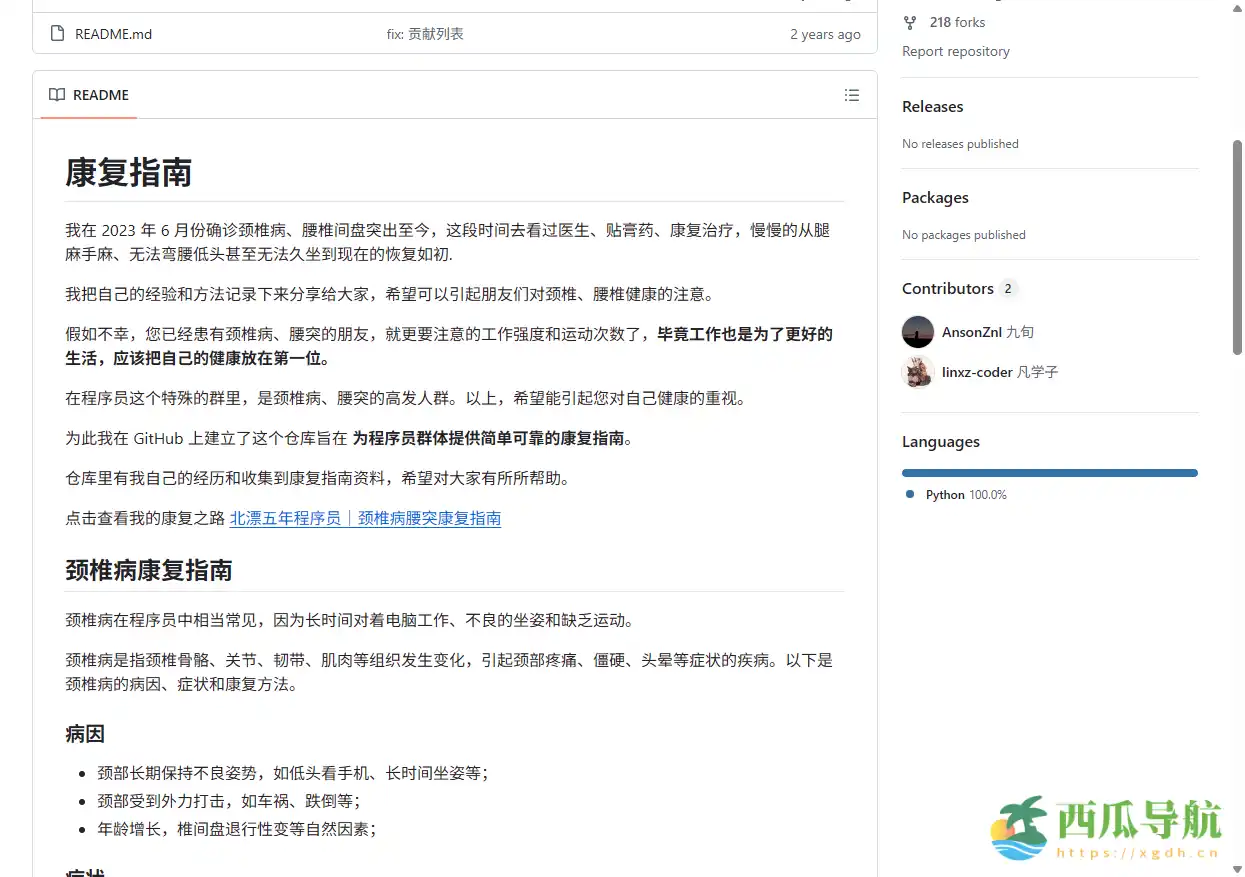1245x877 pixels.
Task: Click the scrollbar down arrow at bottom right
Action: [1236, 869]
